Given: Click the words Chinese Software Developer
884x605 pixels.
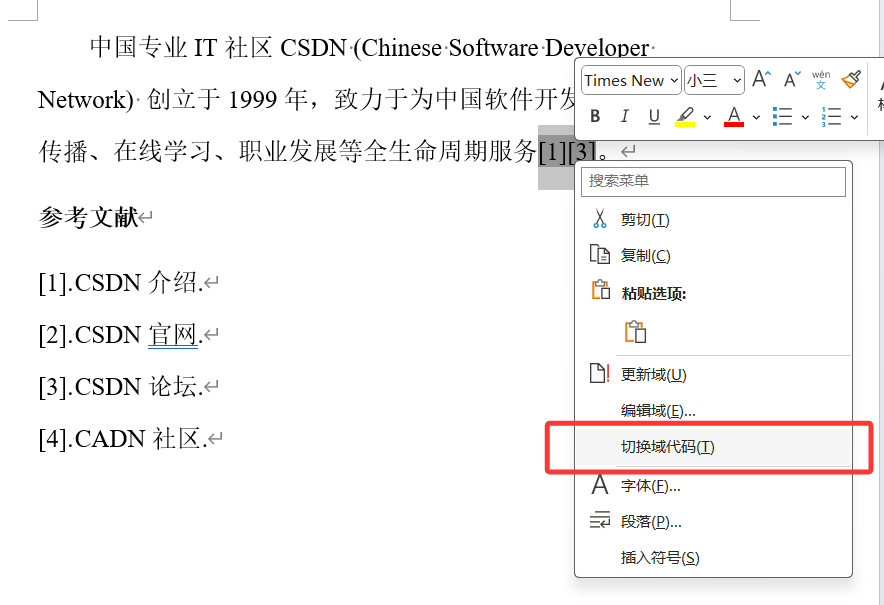Looking at the screenshot, I should (505, 48).
